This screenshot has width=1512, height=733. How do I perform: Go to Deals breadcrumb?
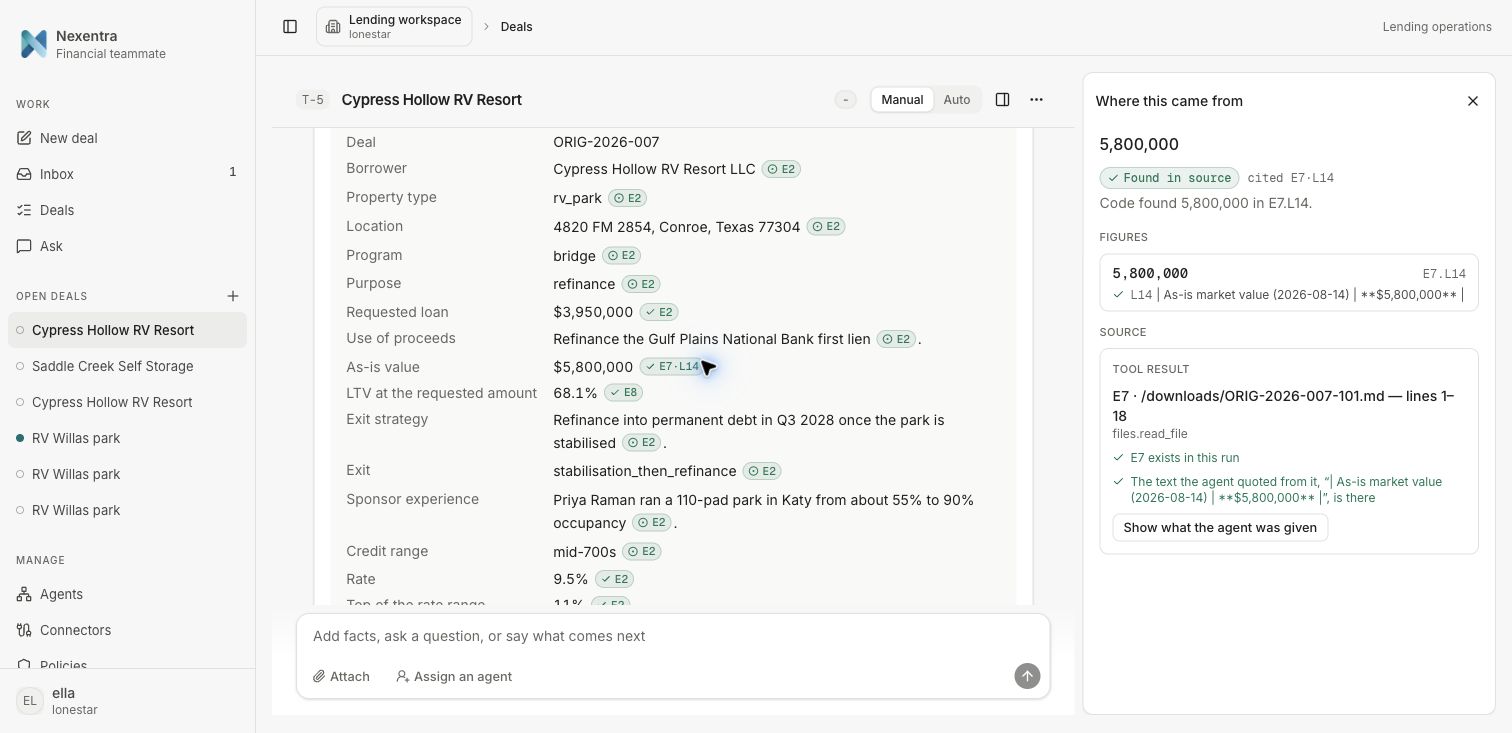pyautogui.click(x=516, y=27)
